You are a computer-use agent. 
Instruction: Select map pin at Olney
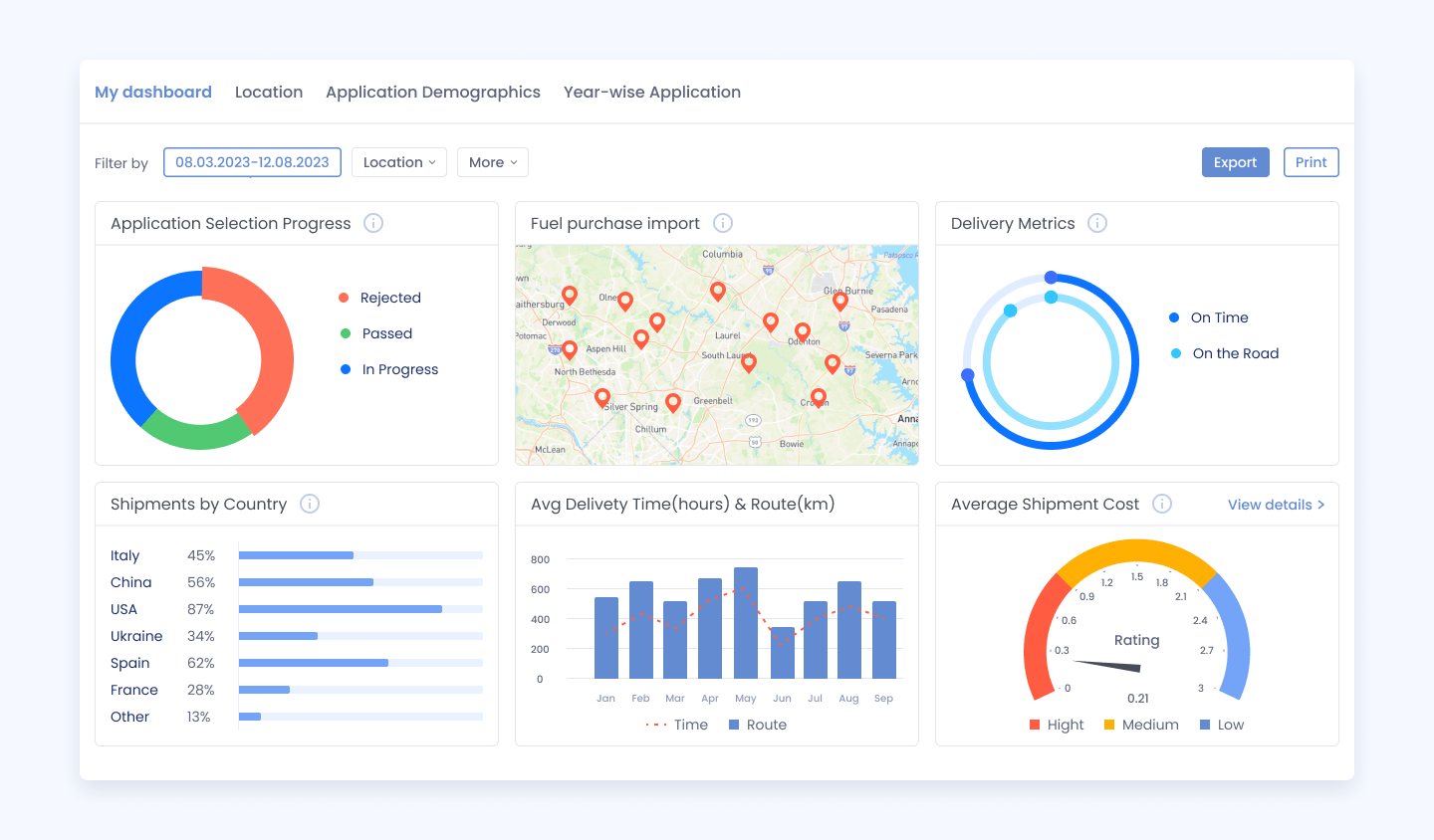click(x=625, y=301)
